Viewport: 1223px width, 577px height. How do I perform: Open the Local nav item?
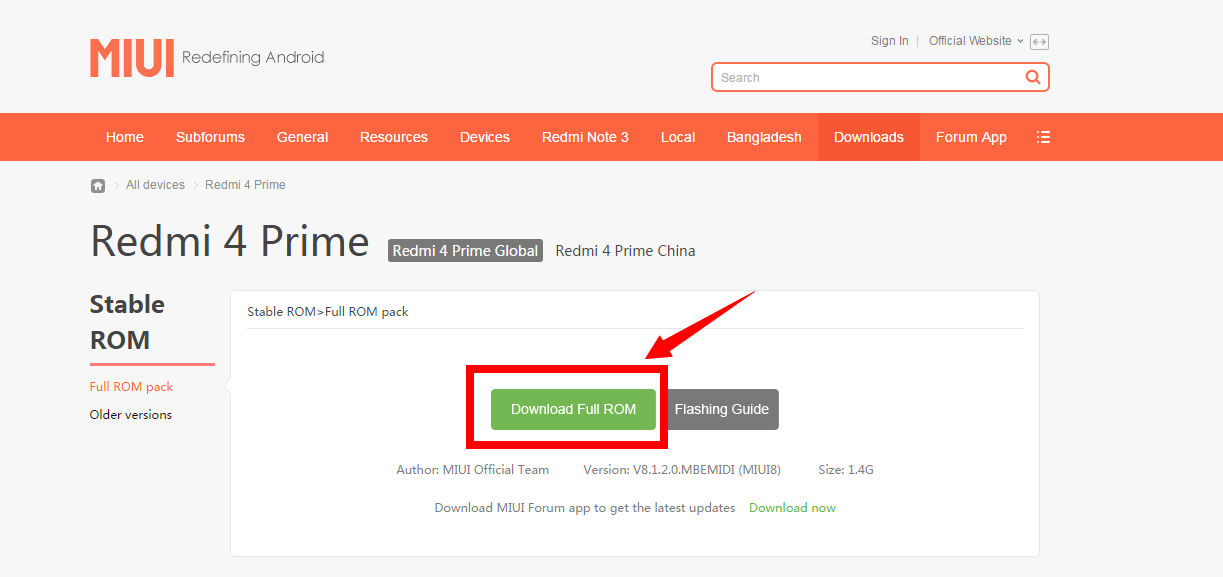pyautogui.click(x=678, y=137)
